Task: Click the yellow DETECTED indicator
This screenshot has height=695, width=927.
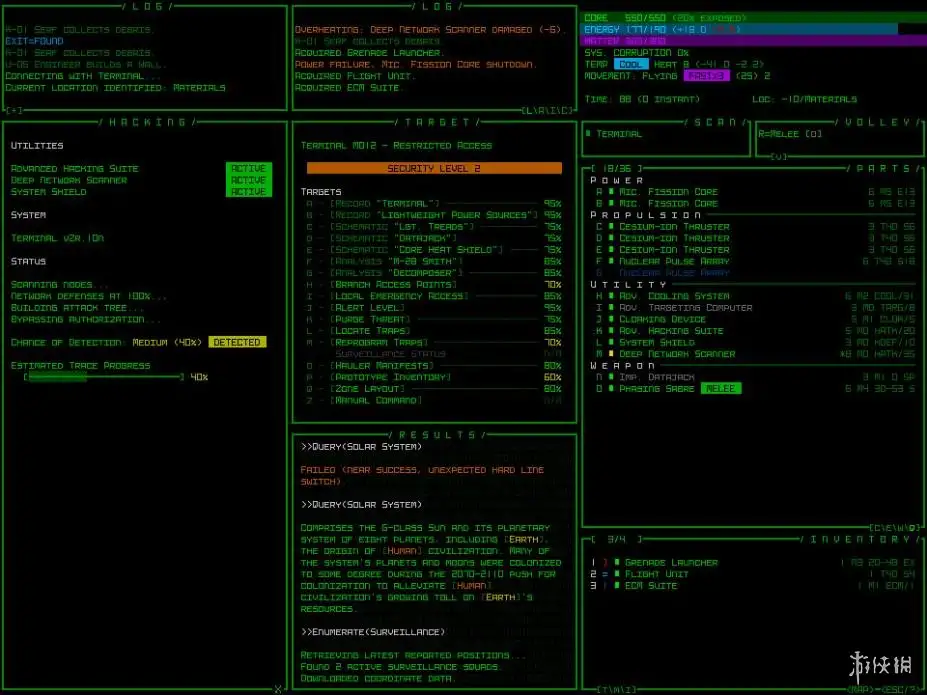Action: pyautogui.click(x=237, y=342)
